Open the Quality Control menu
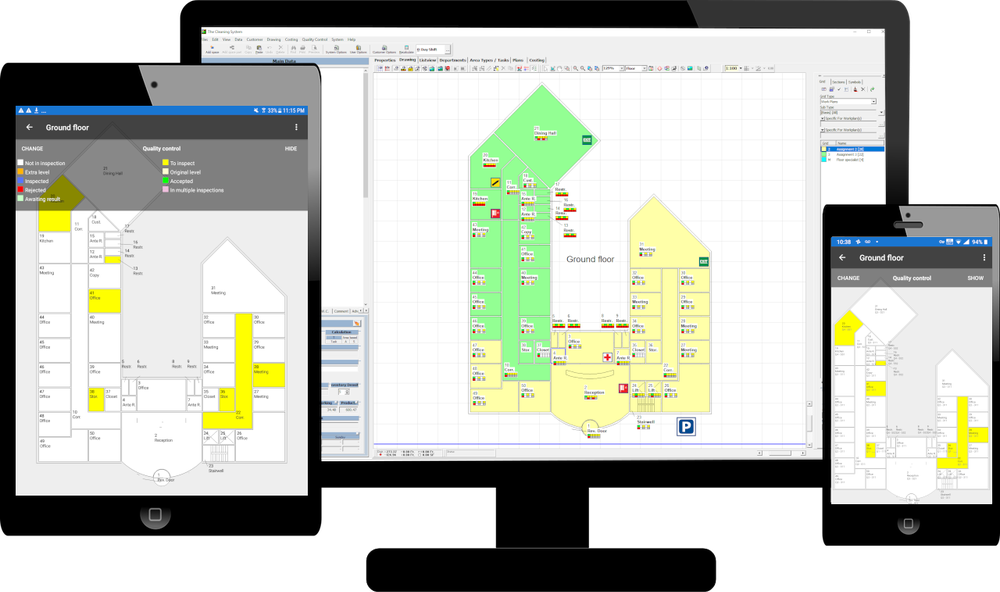 pos(314,38)
